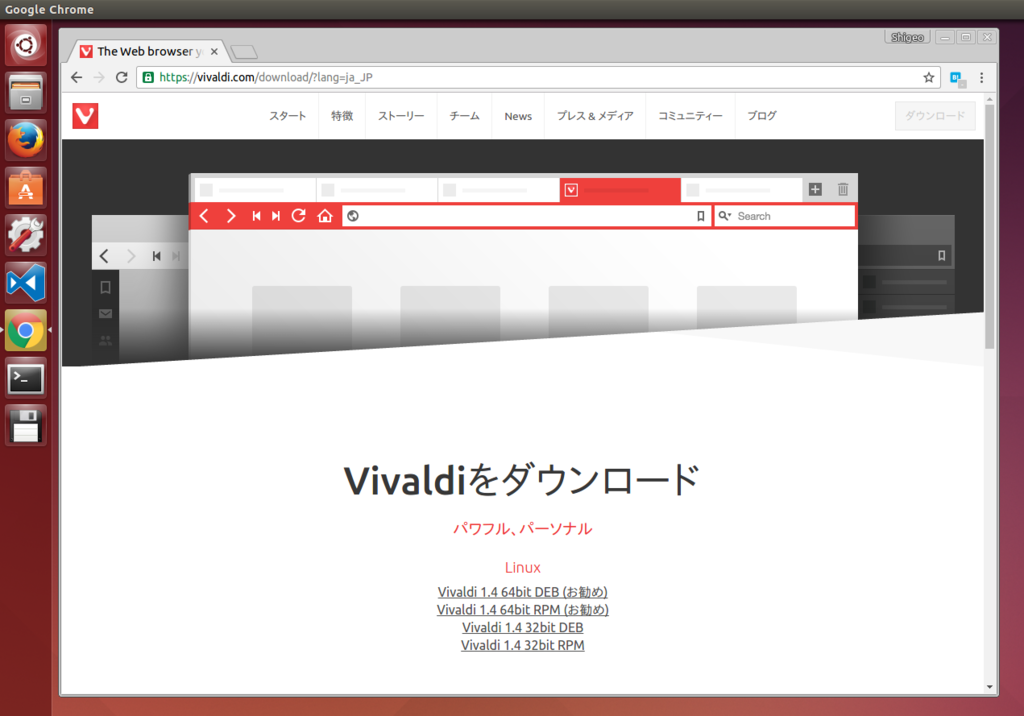Open the Ubuntu Dash launcher icon
1024x716 pixels.
coord(25,45)
